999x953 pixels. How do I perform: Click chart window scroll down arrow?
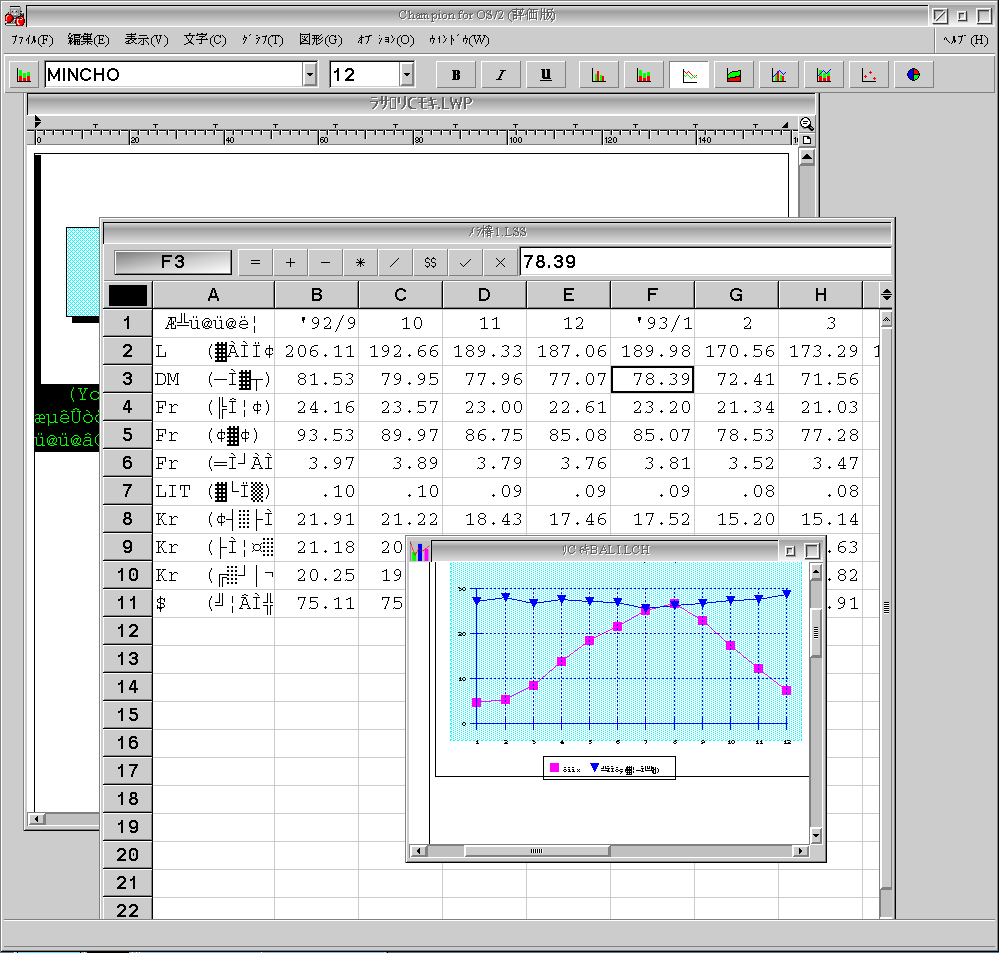click(816, 835)
